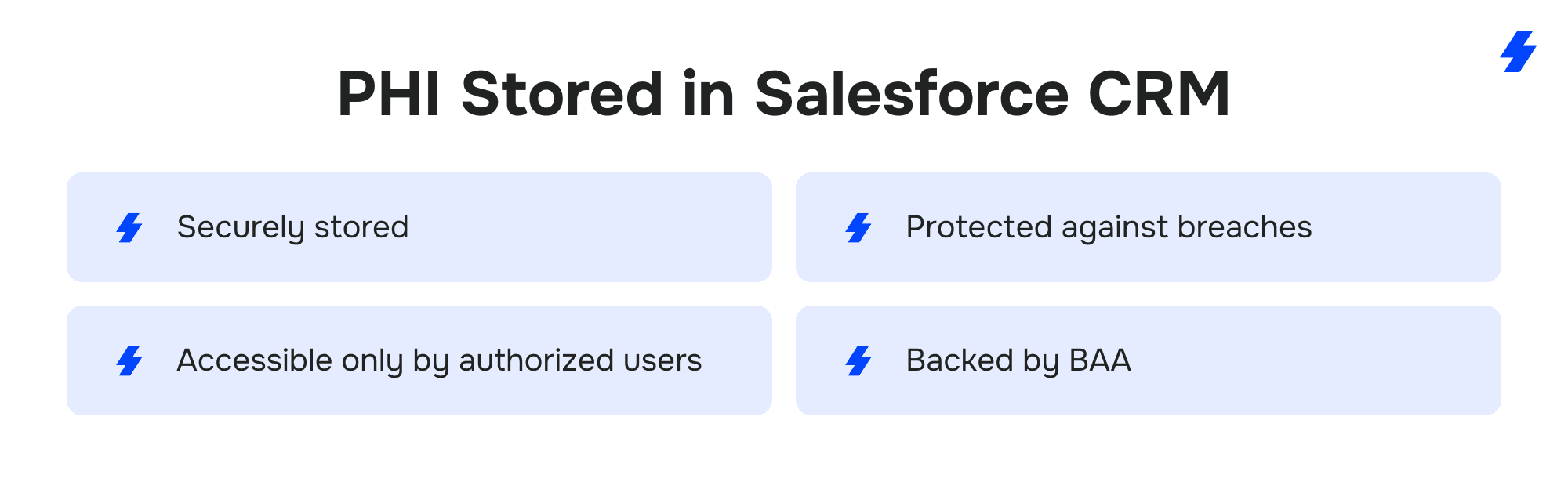Click the word 'Stored' in the title
This screenshot has height=478, width=1568.
[562, 94]
